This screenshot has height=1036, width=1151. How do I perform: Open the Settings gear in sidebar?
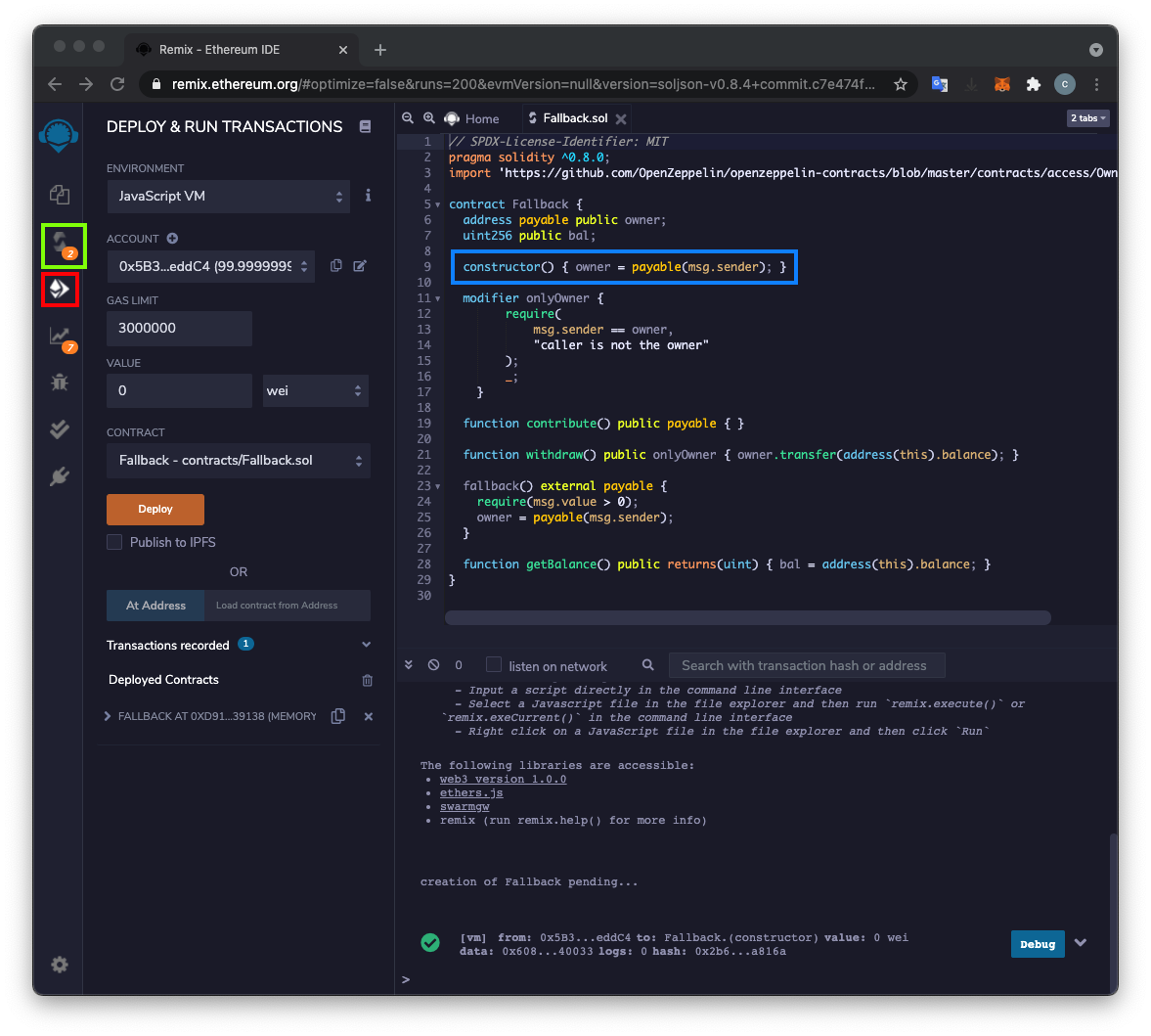[60, 965]
